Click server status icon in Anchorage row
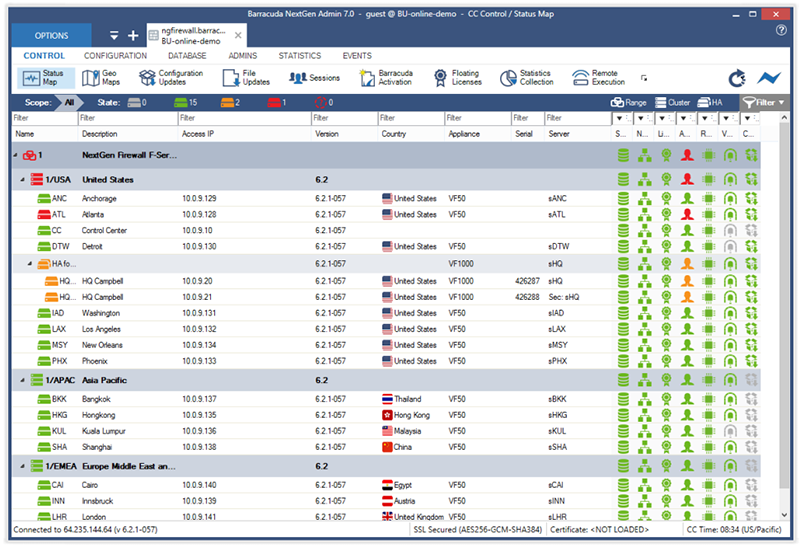800x547 pixels. tap(623, 198)
